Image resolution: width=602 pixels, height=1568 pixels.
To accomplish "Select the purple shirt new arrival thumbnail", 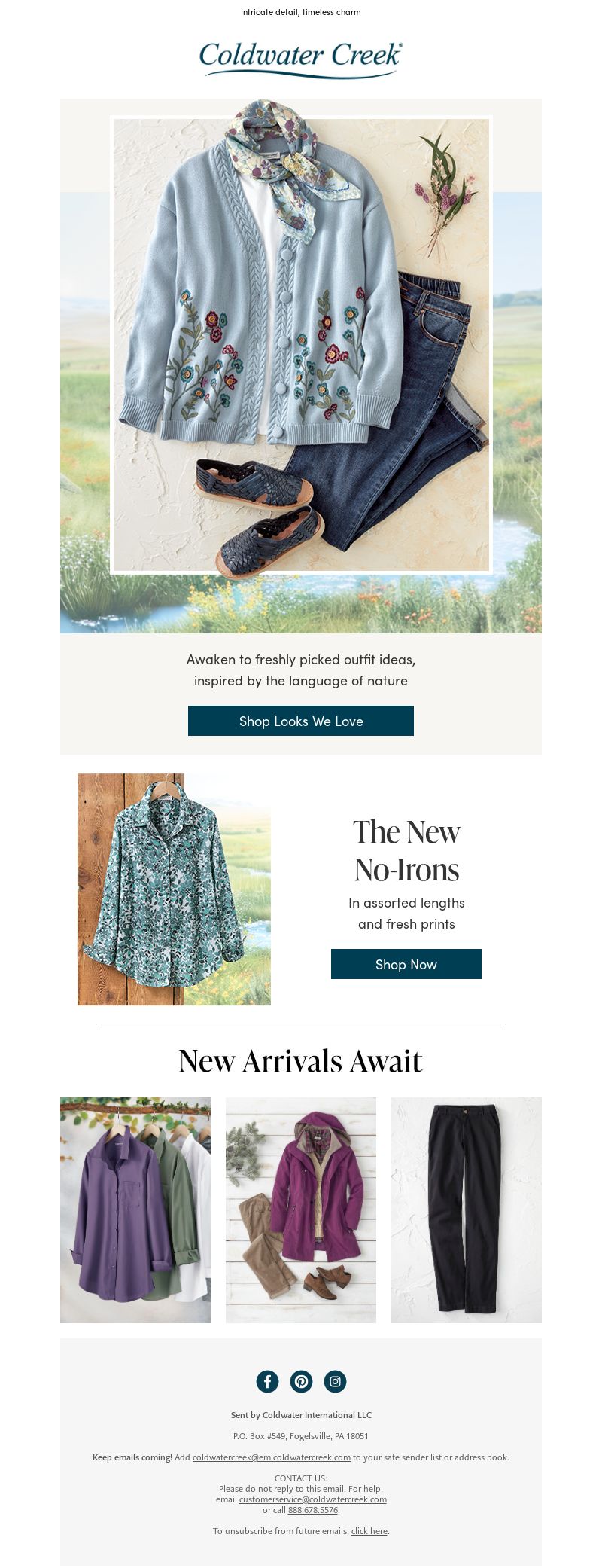I will [135, 1210].
